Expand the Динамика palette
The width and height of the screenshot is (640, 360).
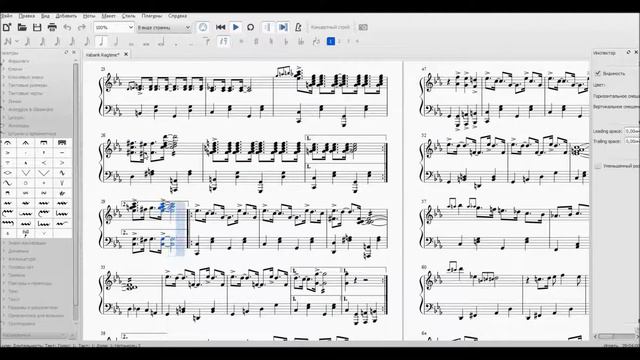pyautogui.click(x=18, y=251)
